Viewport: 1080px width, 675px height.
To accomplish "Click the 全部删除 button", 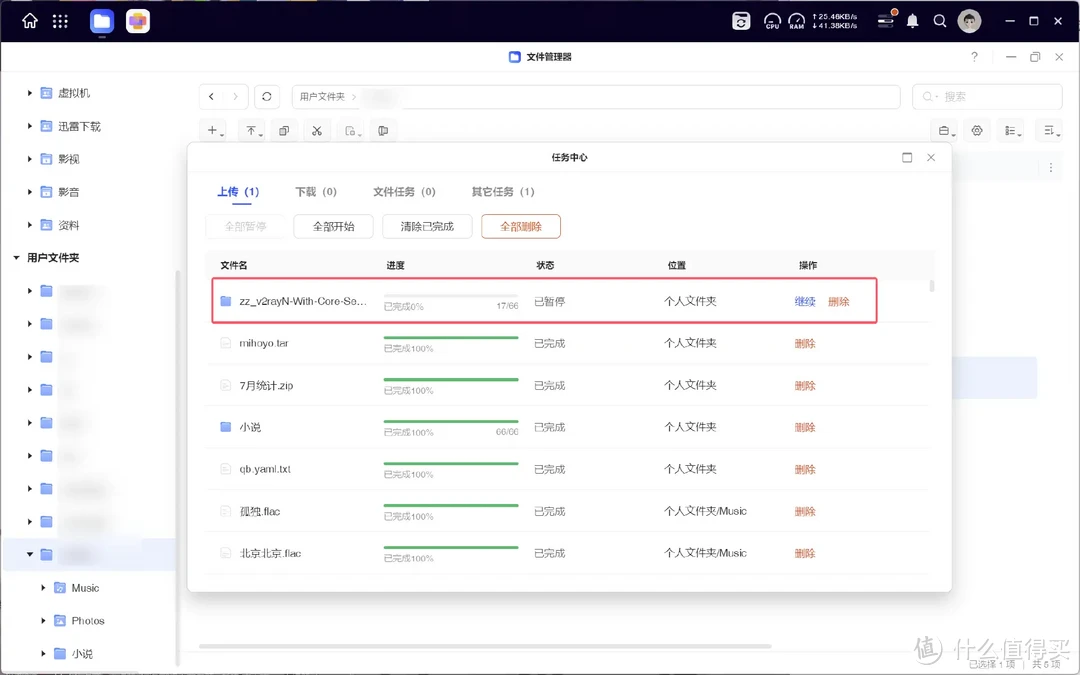I will coord(520,226).
